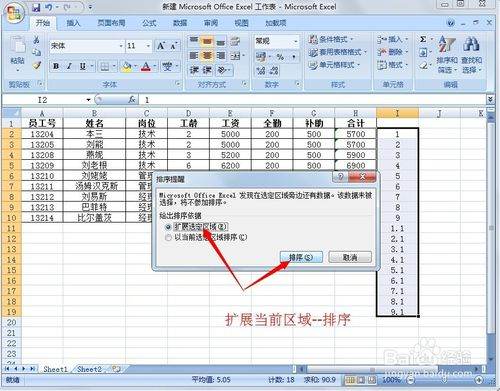This screenshot has height=391, width=500.
Task: Open Cell Styles dropdown
Action: tap(334, 65)
